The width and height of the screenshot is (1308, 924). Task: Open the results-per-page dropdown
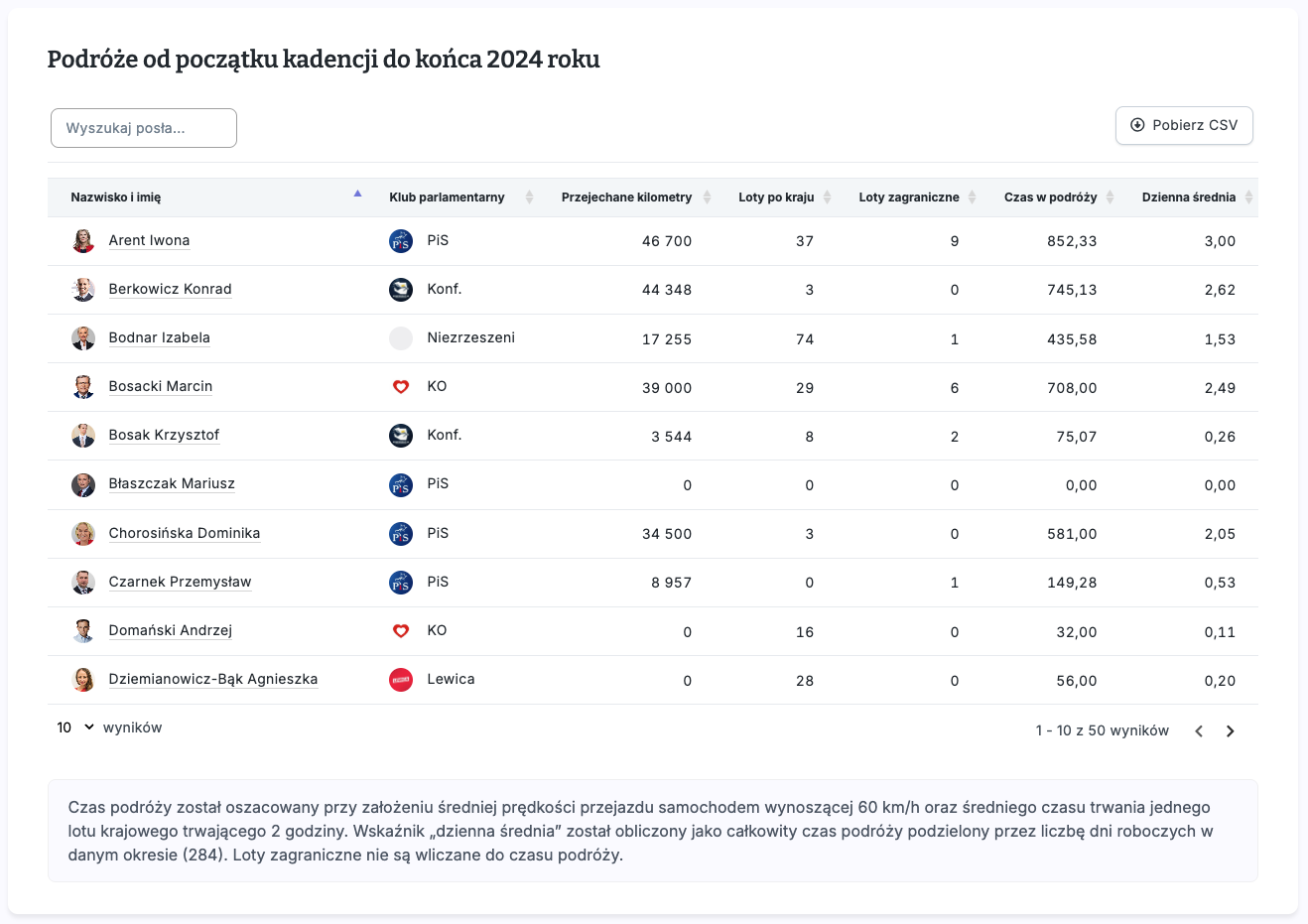click(x=75, y=727)
